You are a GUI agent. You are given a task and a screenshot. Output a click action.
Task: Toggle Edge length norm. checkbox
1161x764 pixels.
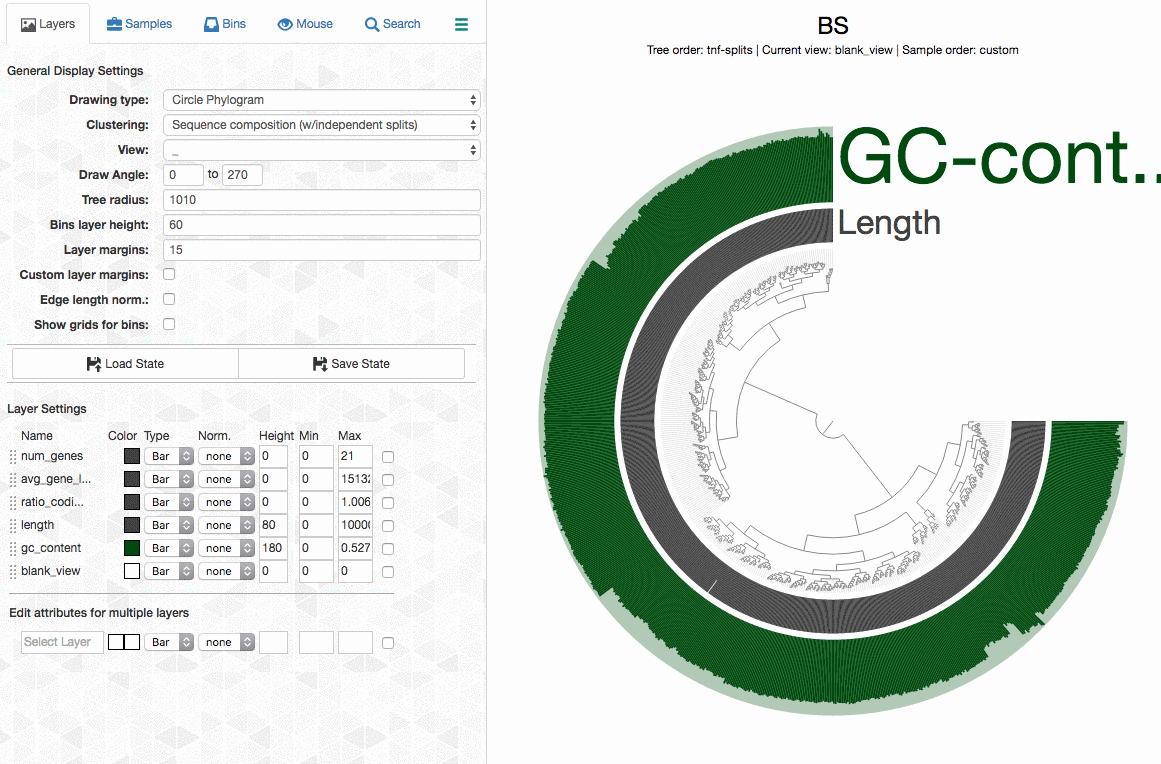pos(169,299)
